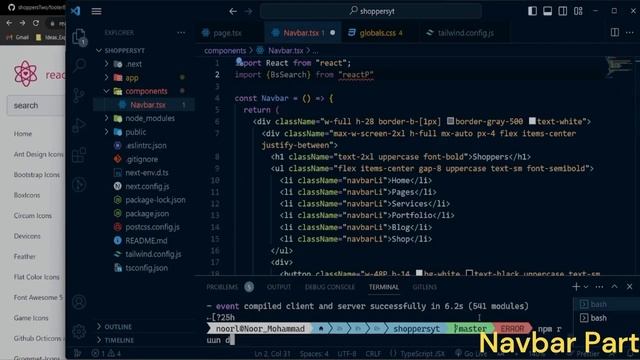Screen dimensions: 640x360
Task: Open the DEBUG CONSOLE panel tab
Action: pos(330,287)
